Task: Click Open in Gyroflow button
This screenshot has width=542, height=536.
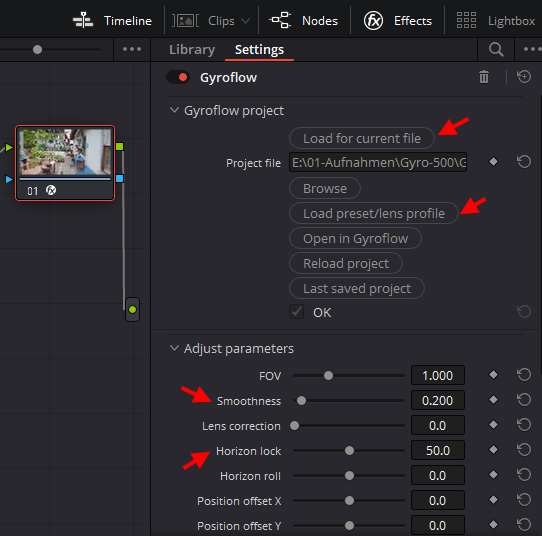Action: [355, 238]
